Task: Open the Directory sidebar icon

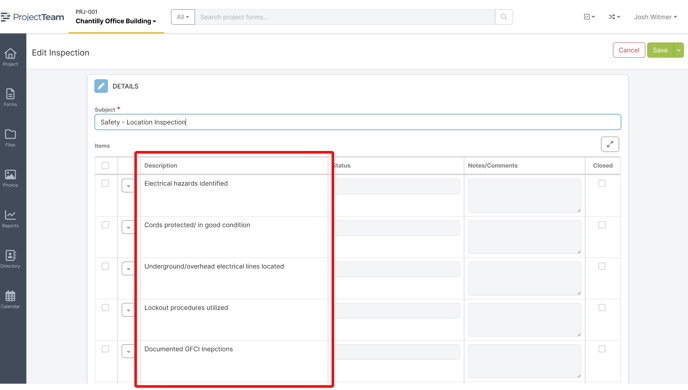Action: (x=11, y=259)
